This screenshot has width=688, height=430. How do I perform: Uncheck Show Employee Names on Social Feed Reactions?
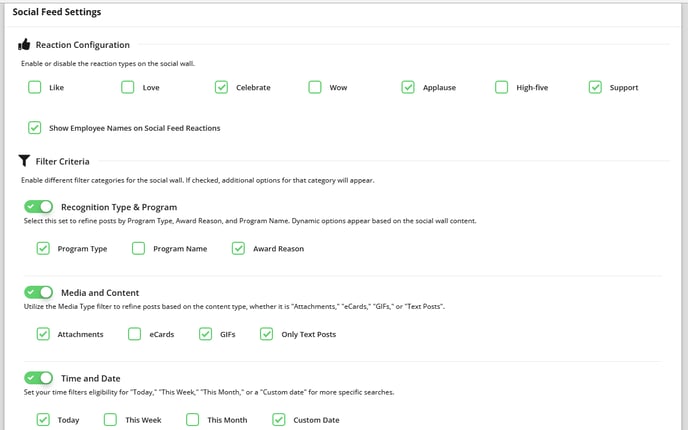[35, 128]
